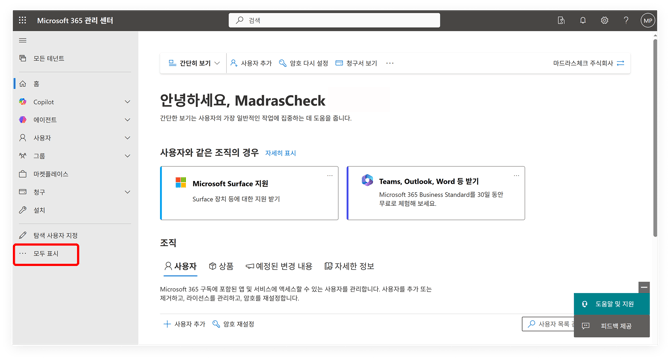Click Give feedback (피드백 제공) button
This screenshot has height=360, width=670.
click(x=611, y=326)
